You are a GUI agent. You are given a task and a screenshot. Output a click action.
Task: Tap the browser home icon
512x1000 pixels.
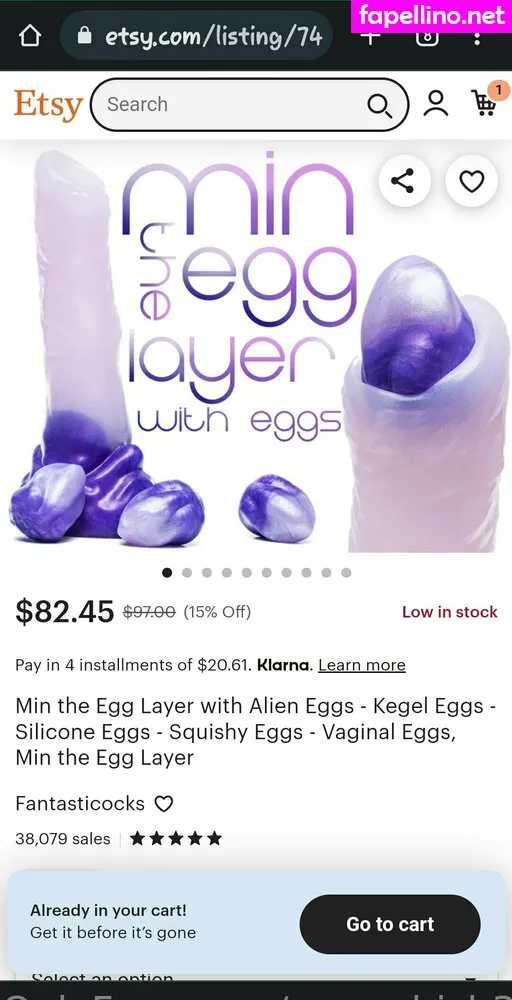click(x=29, y=36)
